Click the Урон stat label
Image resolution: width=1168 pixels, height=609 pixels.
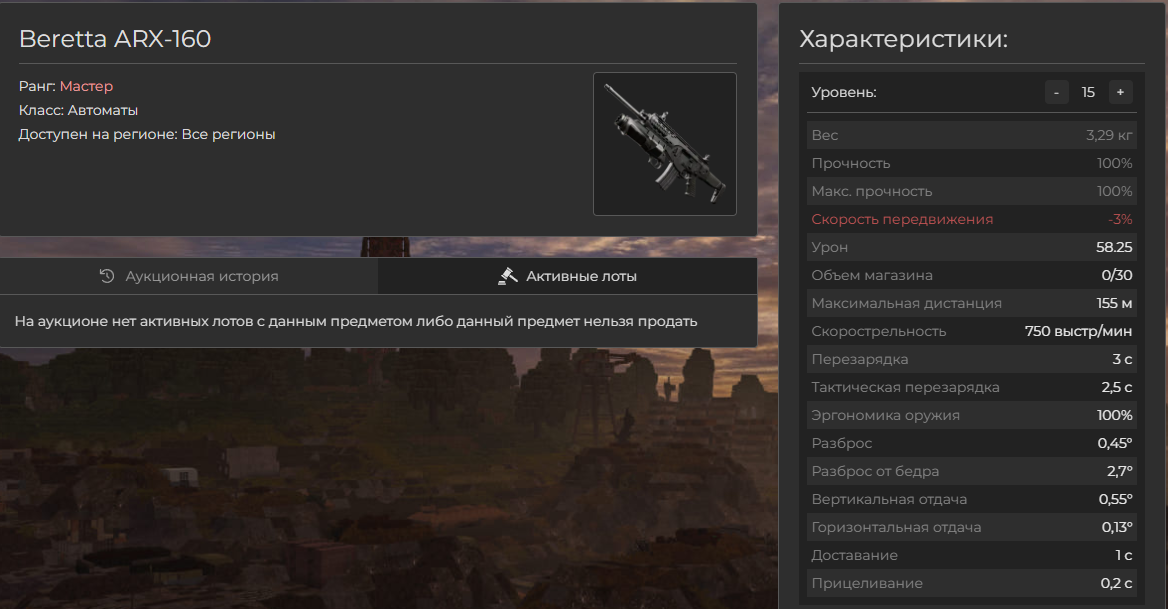830,247
